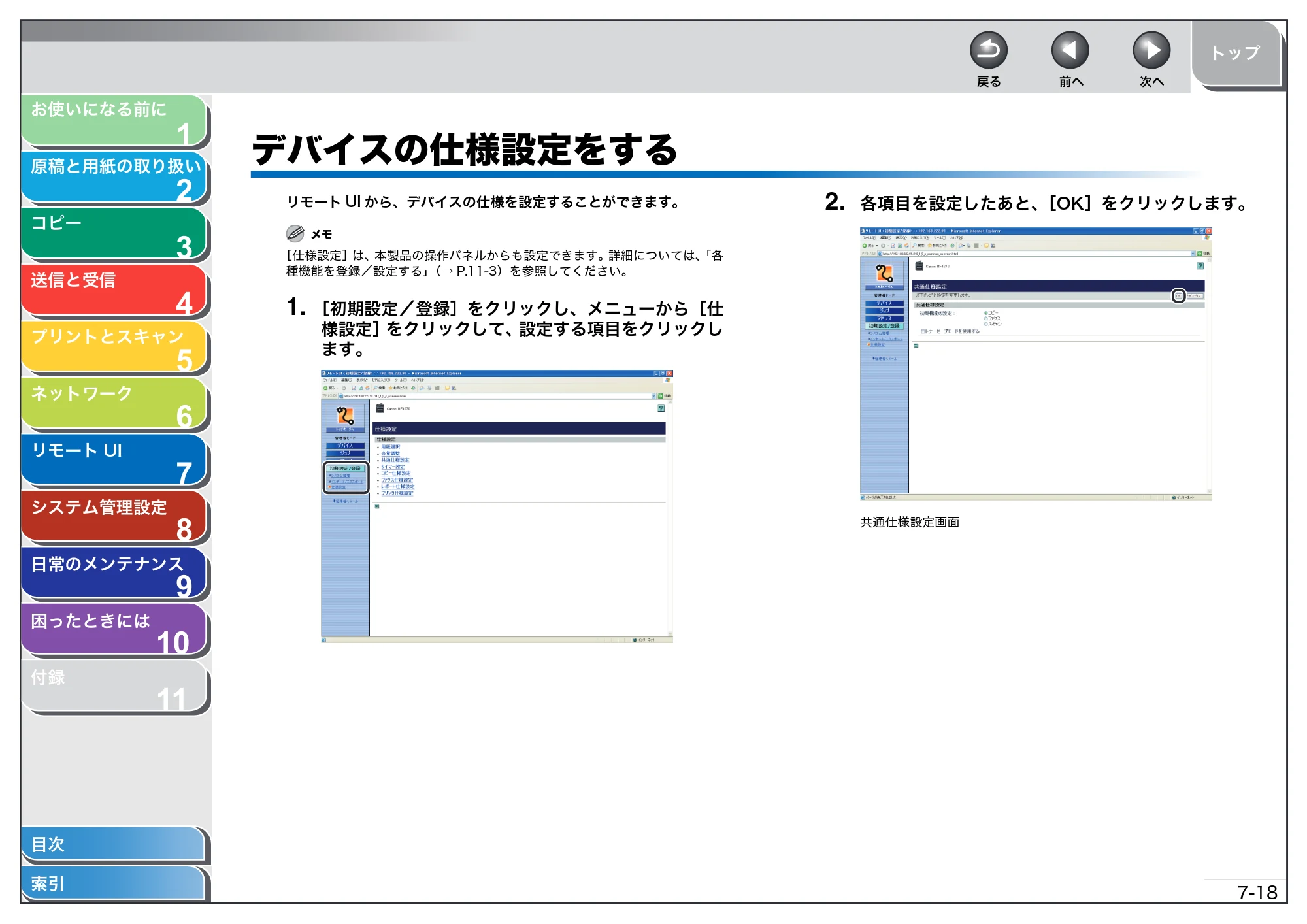Select chapter 7 リモート UI
This screenshot has width=1307, height=924.
pyautogui.click(x=114, y=461)
